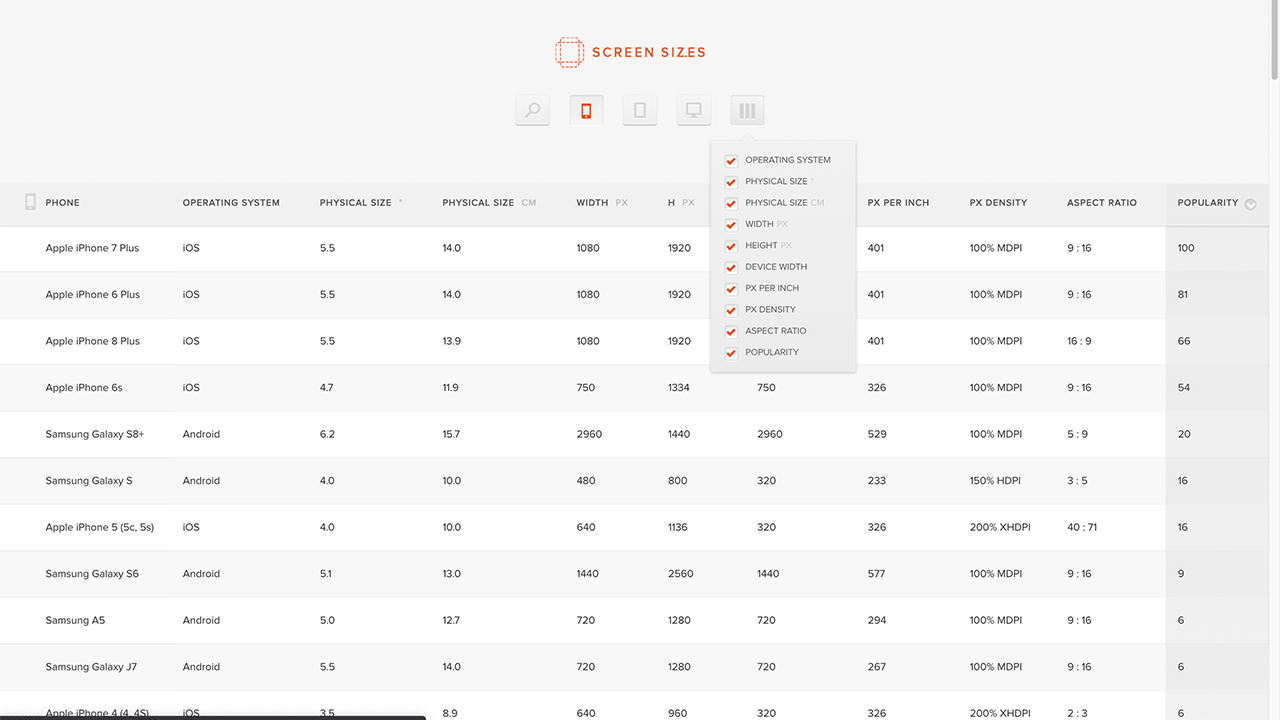The image size is (1280, 720).
Task: Sort by the Aspect Ratio column header
Action: pos(1101,203)
